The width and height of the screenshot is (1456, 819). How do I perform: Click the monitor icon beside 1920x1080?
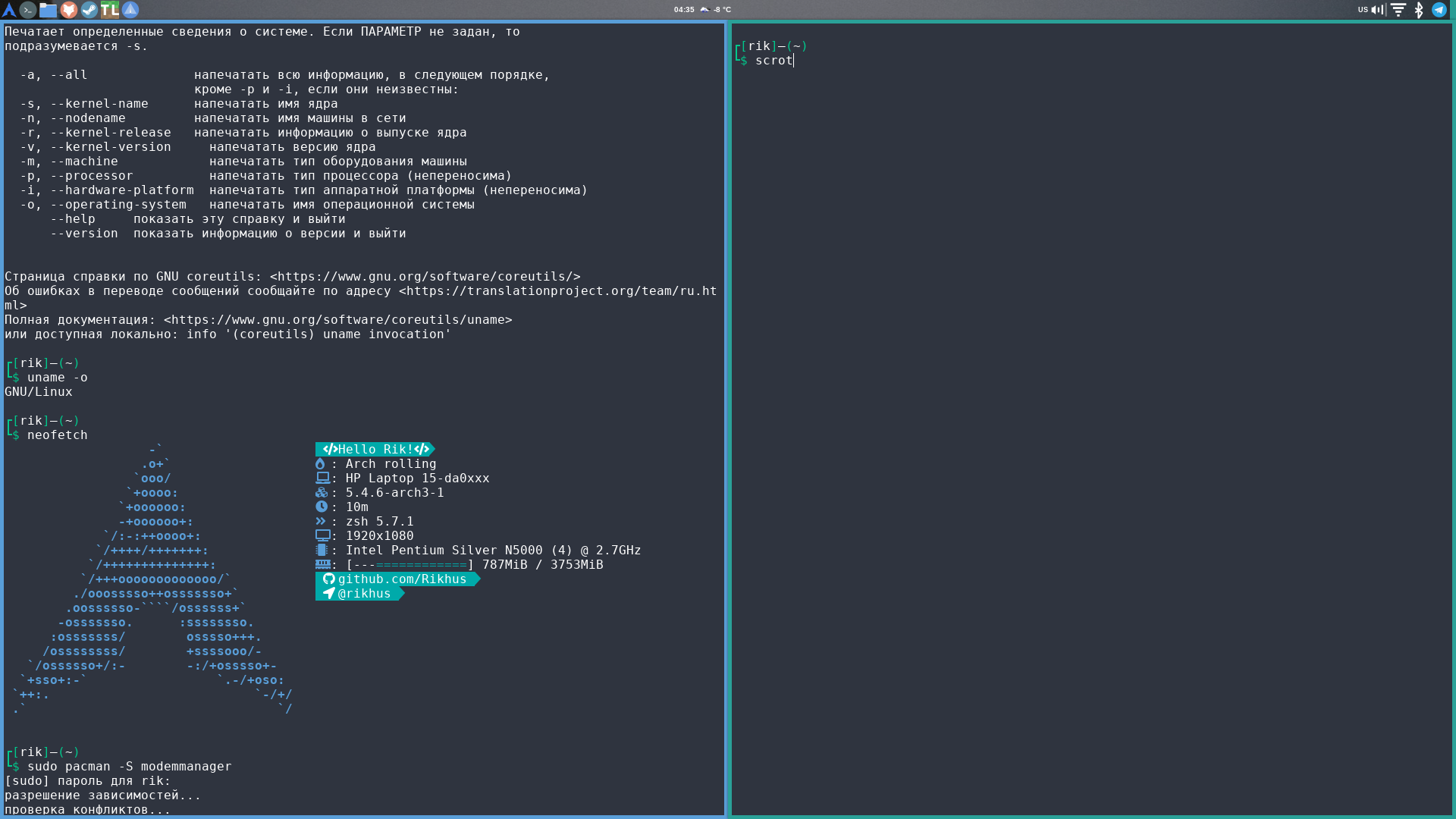pos(322,535)
